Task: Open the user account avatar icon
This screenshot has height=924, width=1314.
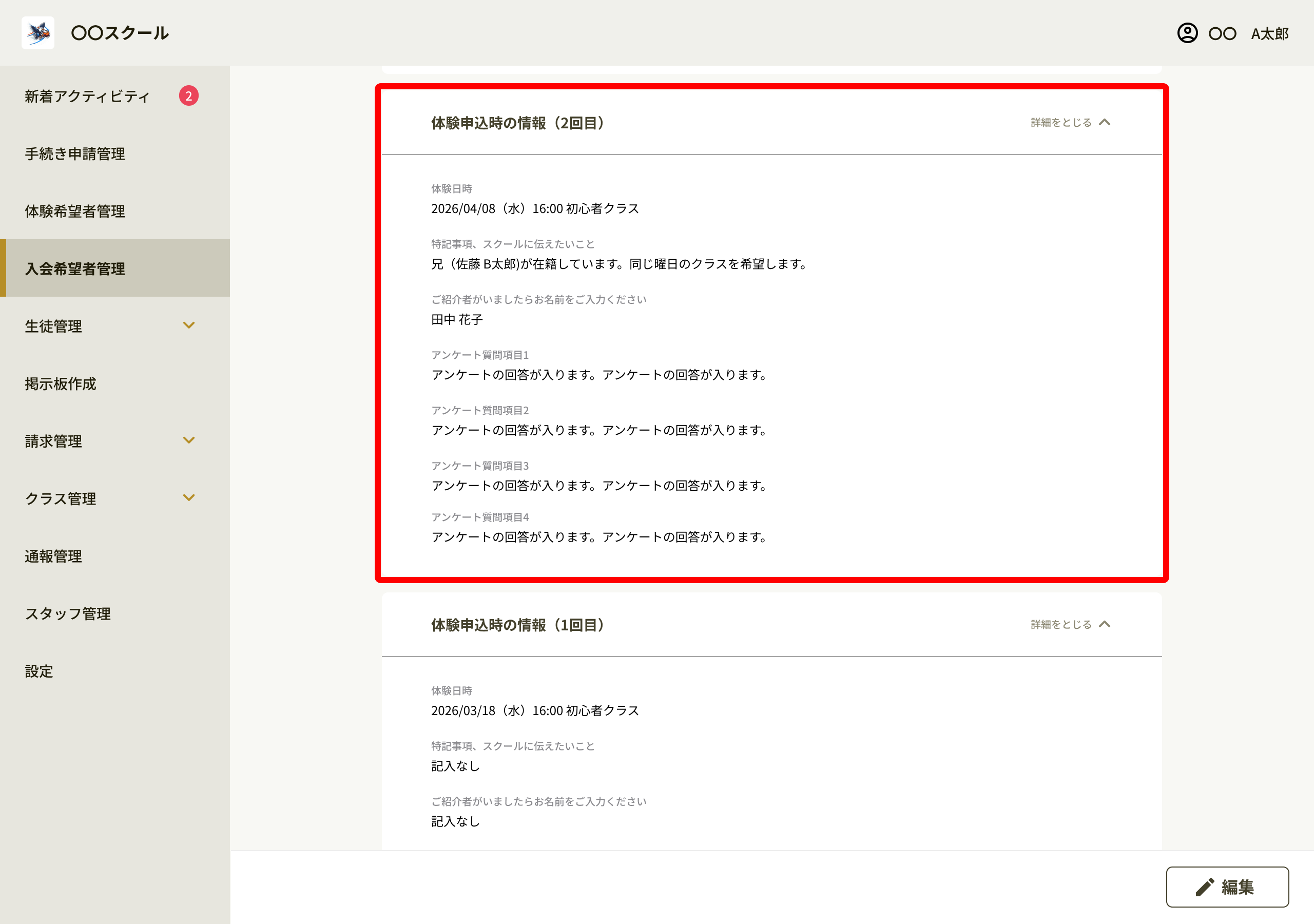Action: [x=1187, y=33]
